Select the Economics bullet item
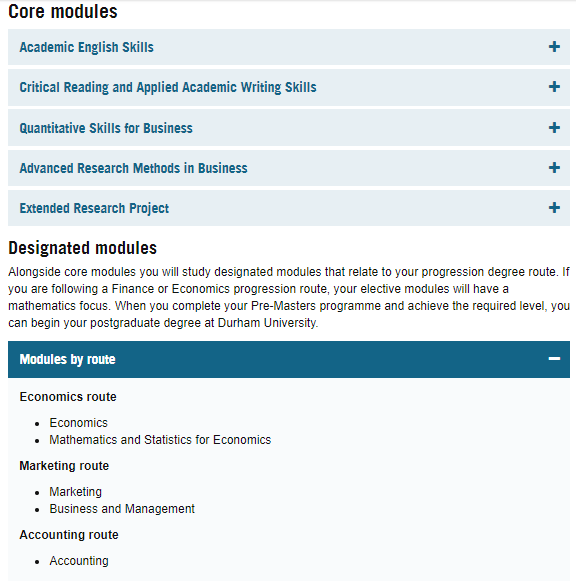This screenshot has width=576, height=581. tap(79, 423)
